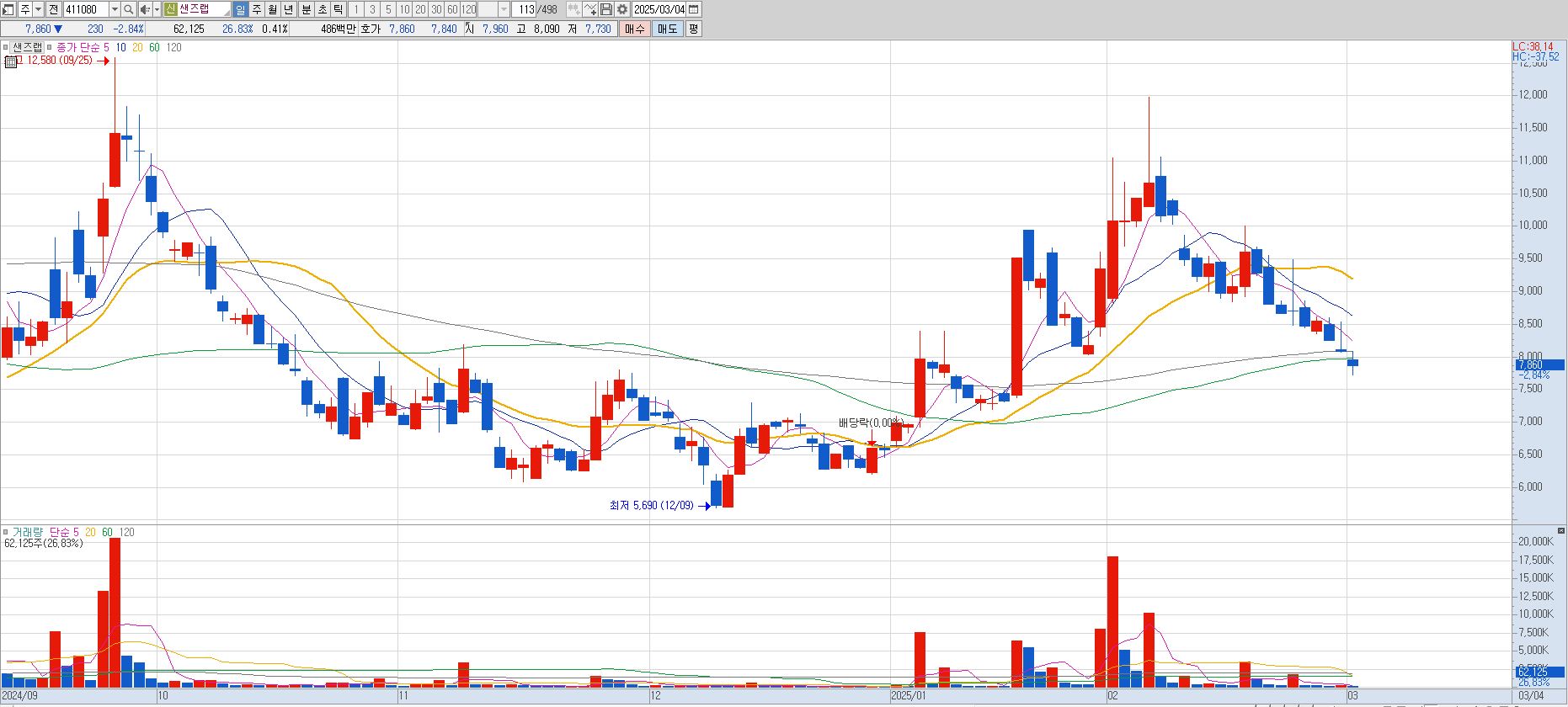
Task: Toggle the small square before '거래량'
Action: (x=5, y=532)
